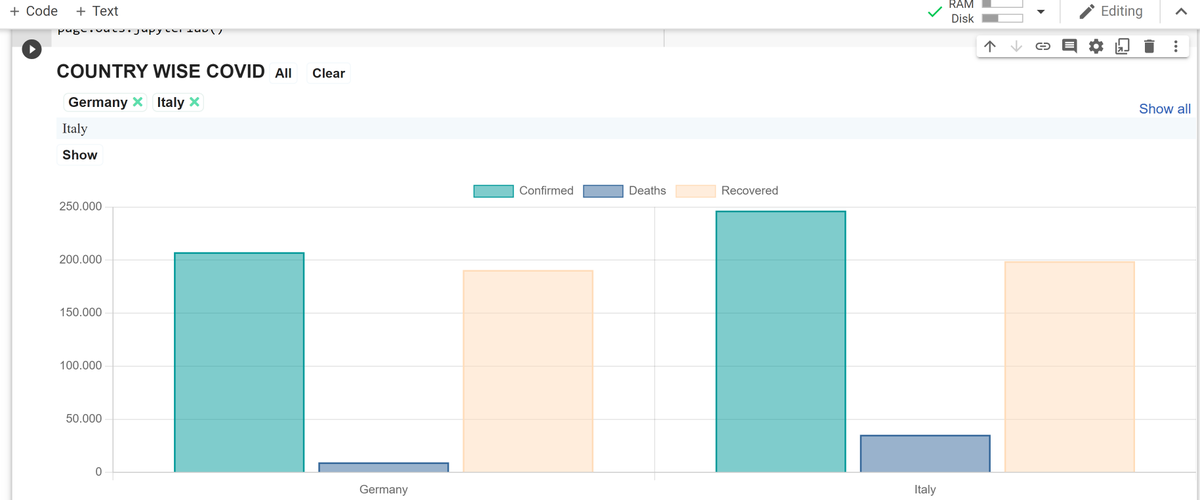The width and height of the screenshot is (1200, 500).
Task: Open the Show all link
Action: click(x=1165, y=109)
